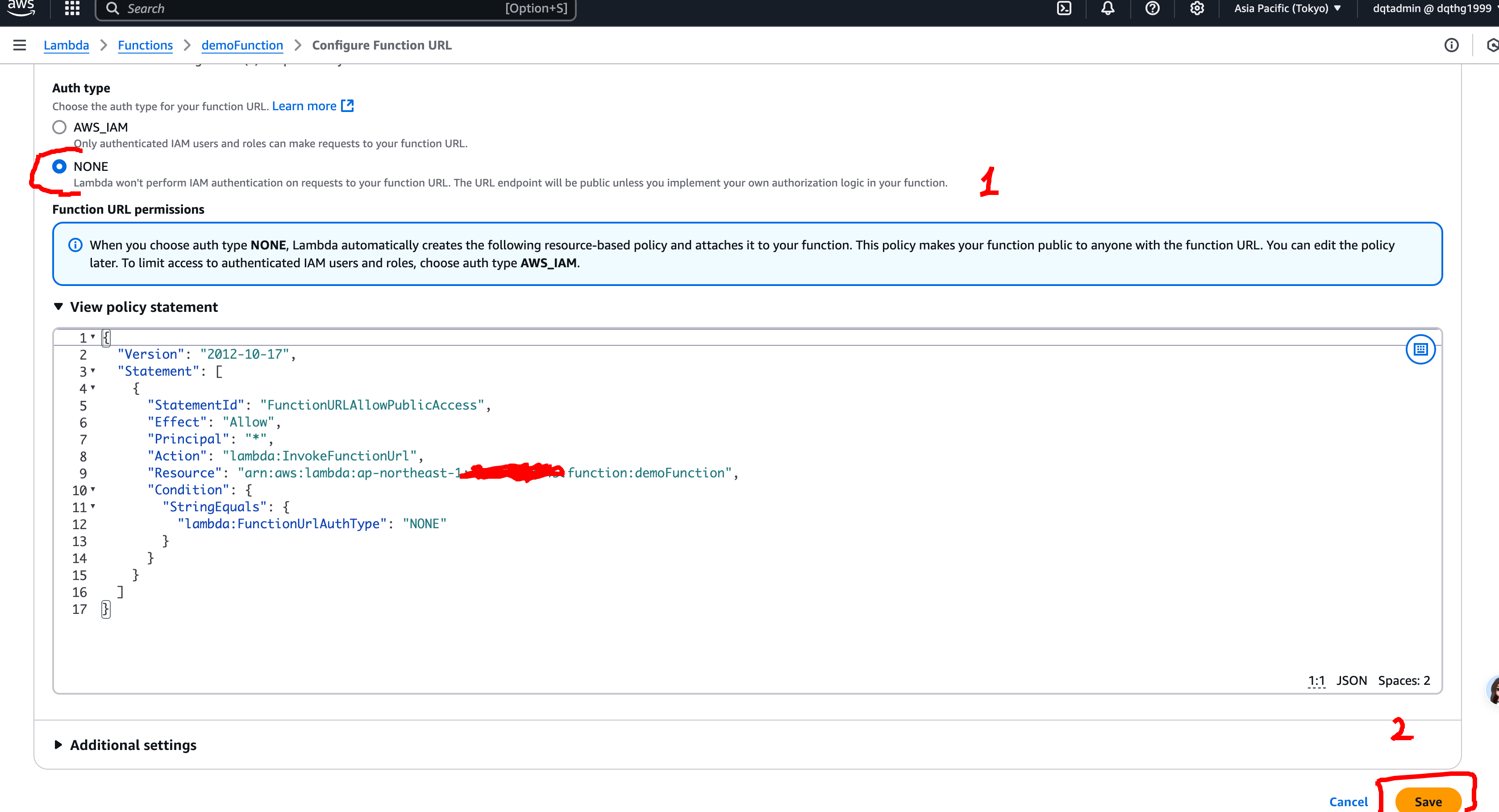Open settings gear in navigation bar
This screenshot has height=812, width=1499.
(1196, 8)
